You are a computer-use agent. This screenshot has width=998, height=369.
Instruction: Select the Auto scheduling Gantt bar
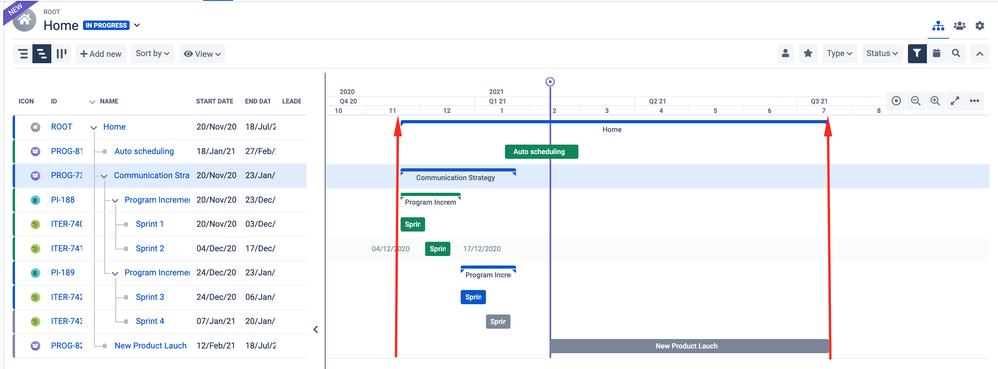pyautogui.click(x=542, y=151)
